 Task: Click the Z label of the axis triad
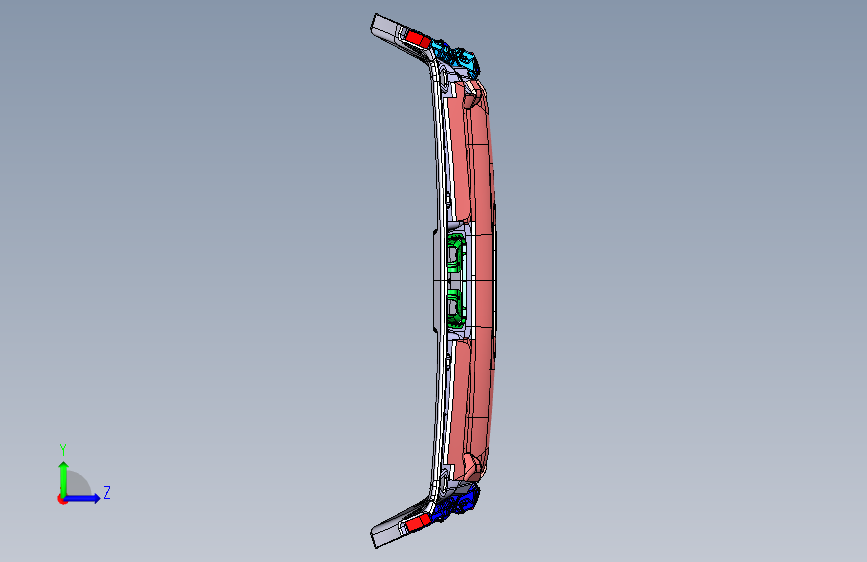[107, 492]
